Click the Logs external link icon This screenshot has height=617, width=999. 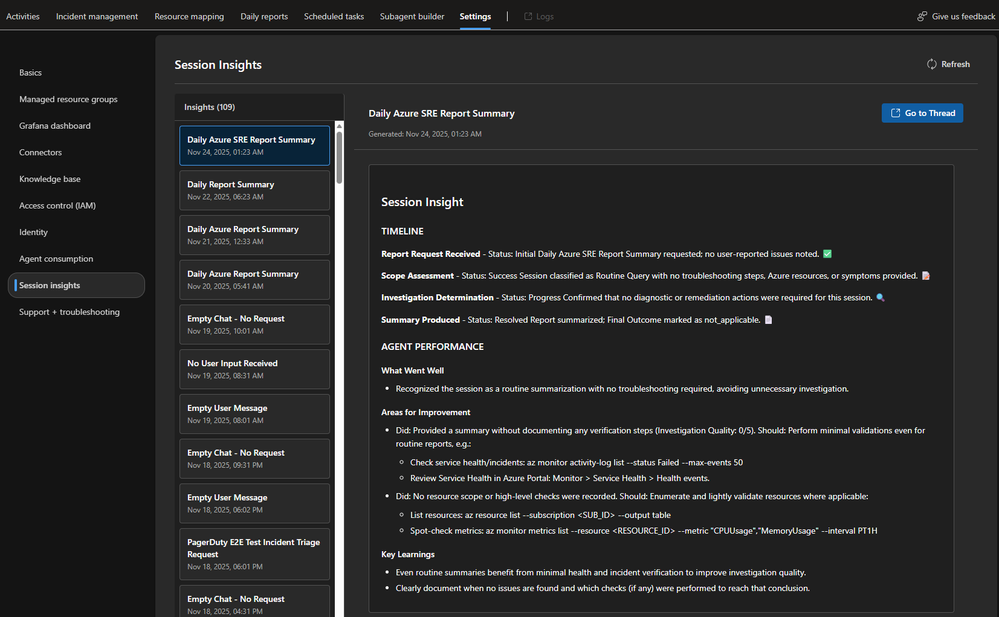[528, 17]
